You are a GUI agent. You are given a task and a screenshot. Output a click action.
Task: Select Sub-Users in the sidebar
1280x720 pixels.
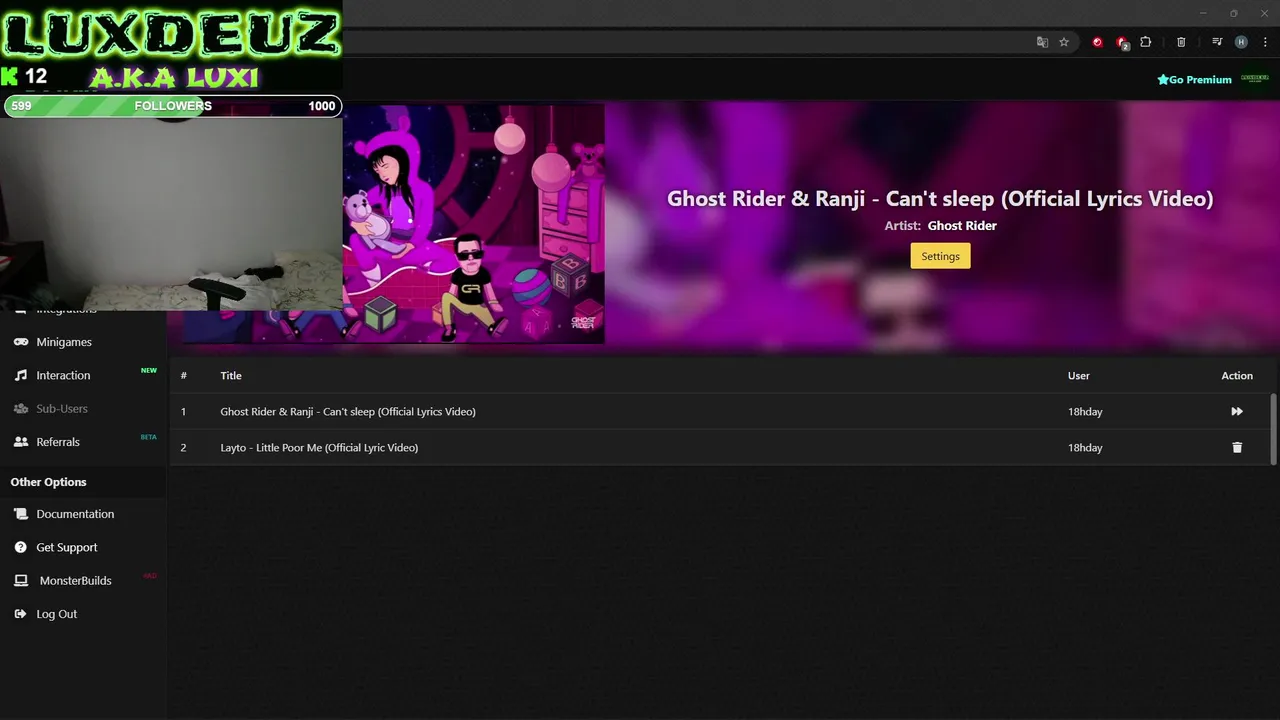[62, 408]
